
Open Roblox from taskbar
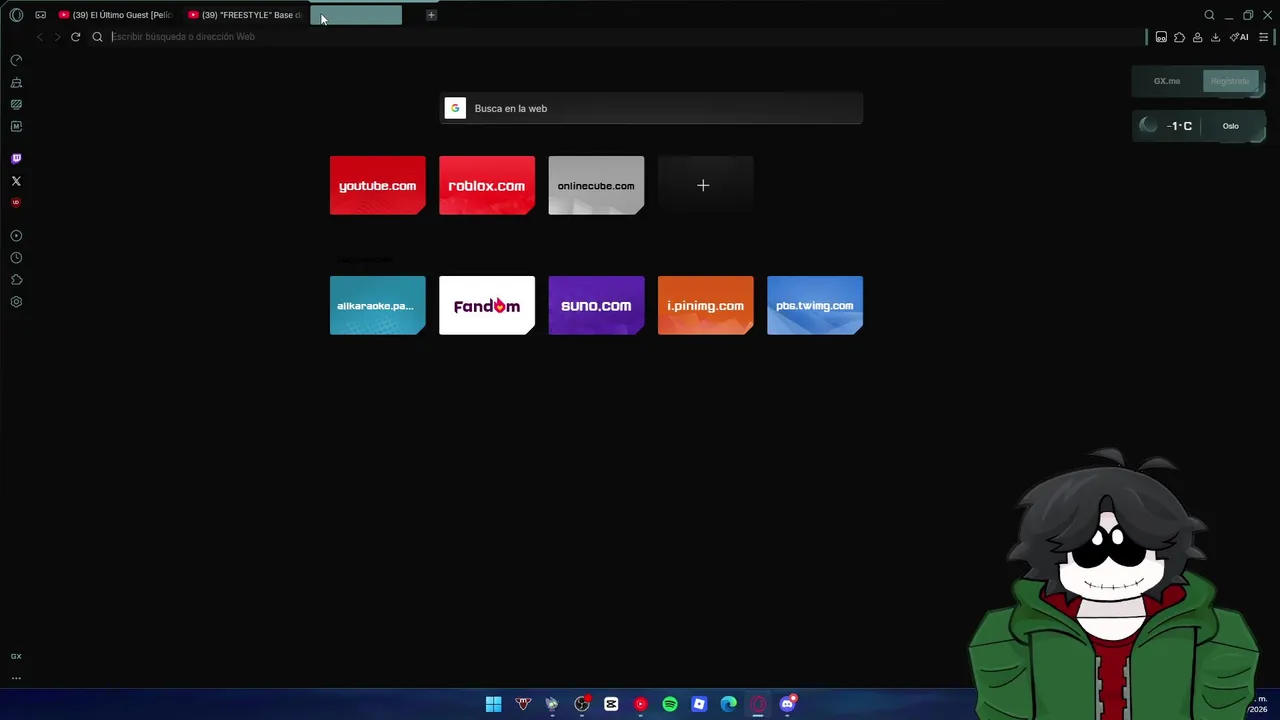(x=699, y=704)
